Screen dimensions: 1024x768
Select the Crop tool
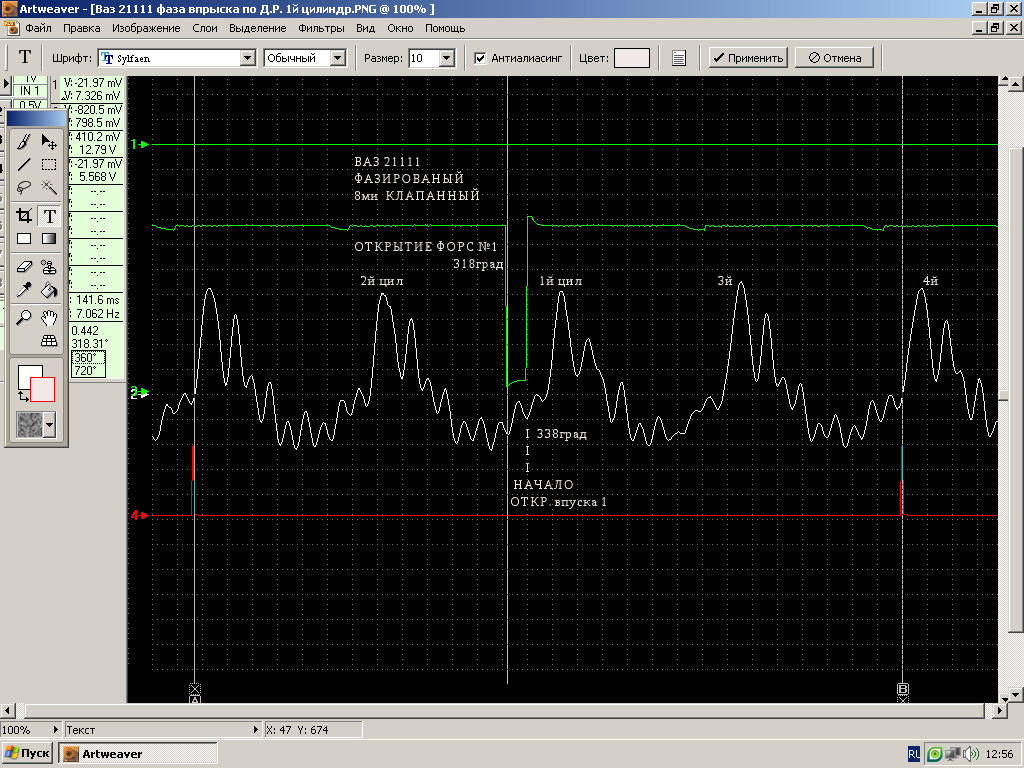pos(24,215)
